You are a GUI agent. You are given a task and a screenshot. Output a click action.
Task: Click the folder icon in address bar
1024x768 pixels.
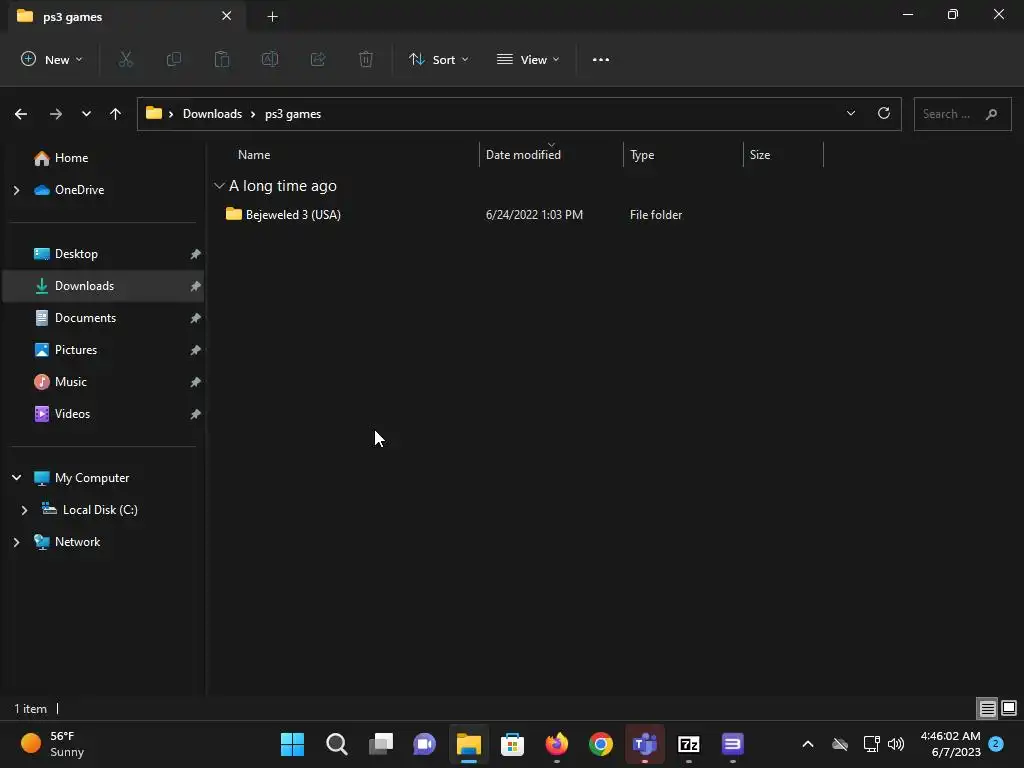tap(153, 113)
